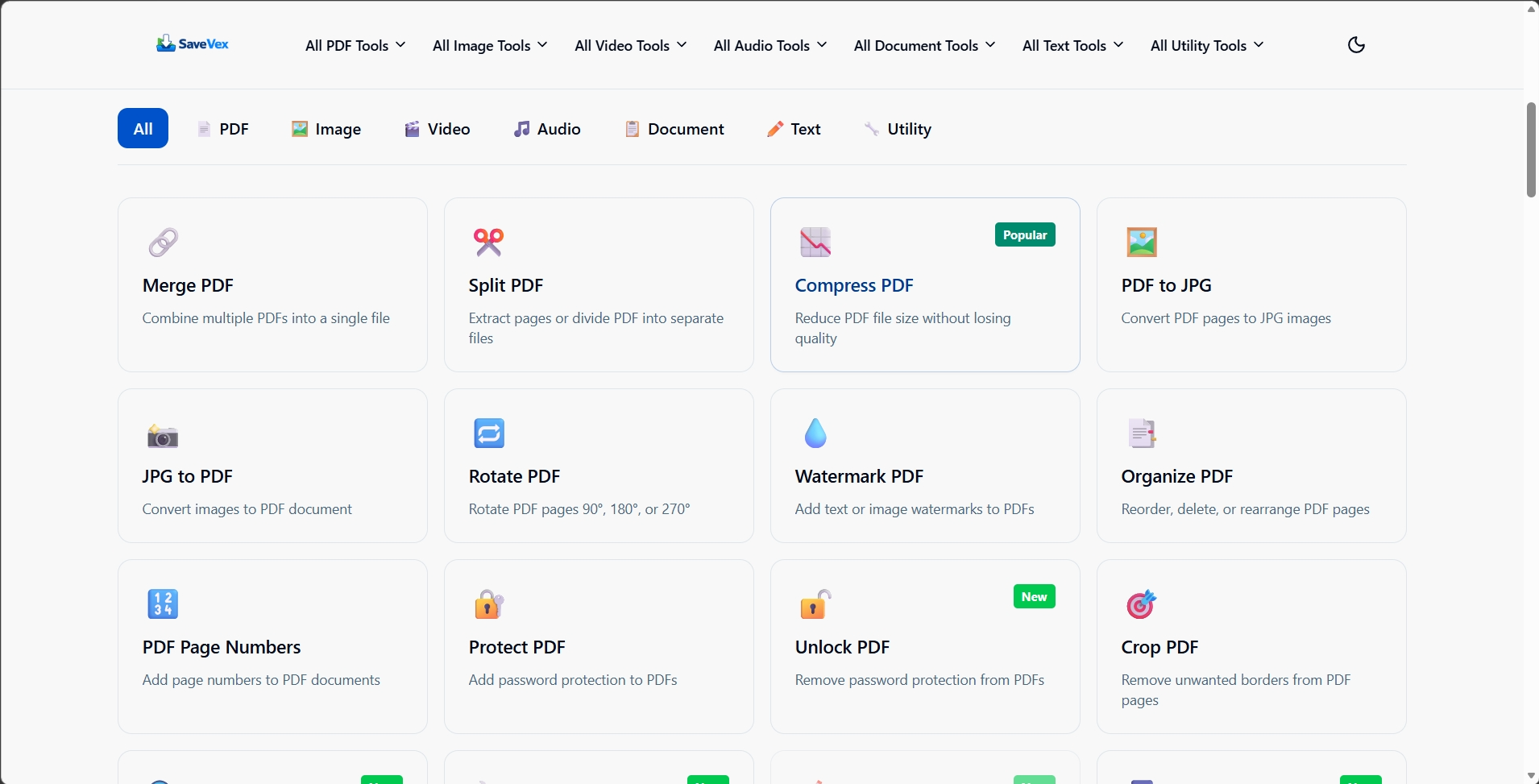Click 'Extract pages or divide PDF' description
Image resolution: width=1539 pixels, height=784 pixels.
(x=596, y=328)
